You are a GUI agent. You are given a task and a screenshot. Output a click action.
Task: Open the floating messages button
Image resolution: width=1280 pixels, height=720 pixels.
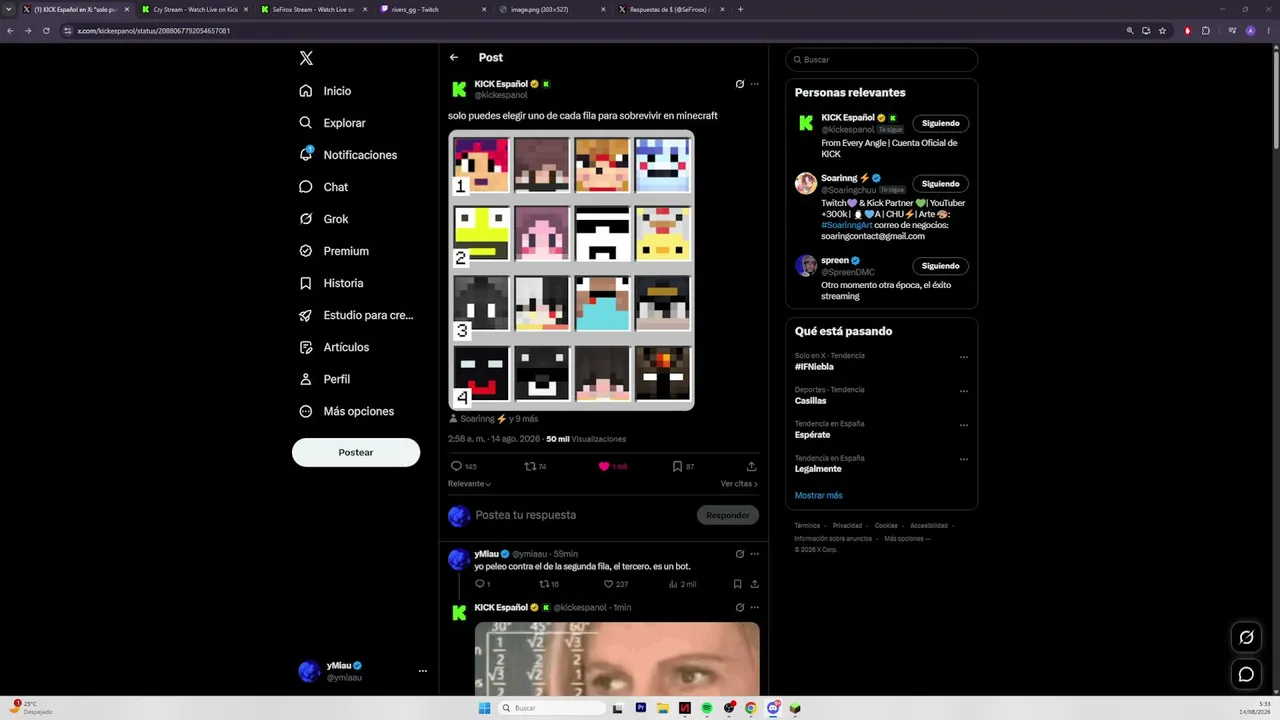coord(1246,674)
